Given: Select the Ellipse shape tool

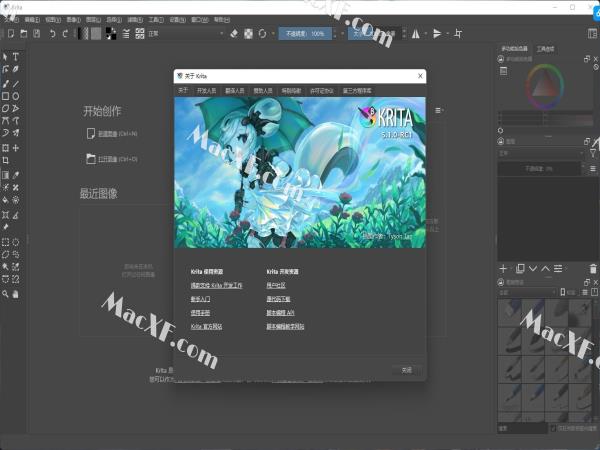Looking at the screenshot, I should [16, 96].
